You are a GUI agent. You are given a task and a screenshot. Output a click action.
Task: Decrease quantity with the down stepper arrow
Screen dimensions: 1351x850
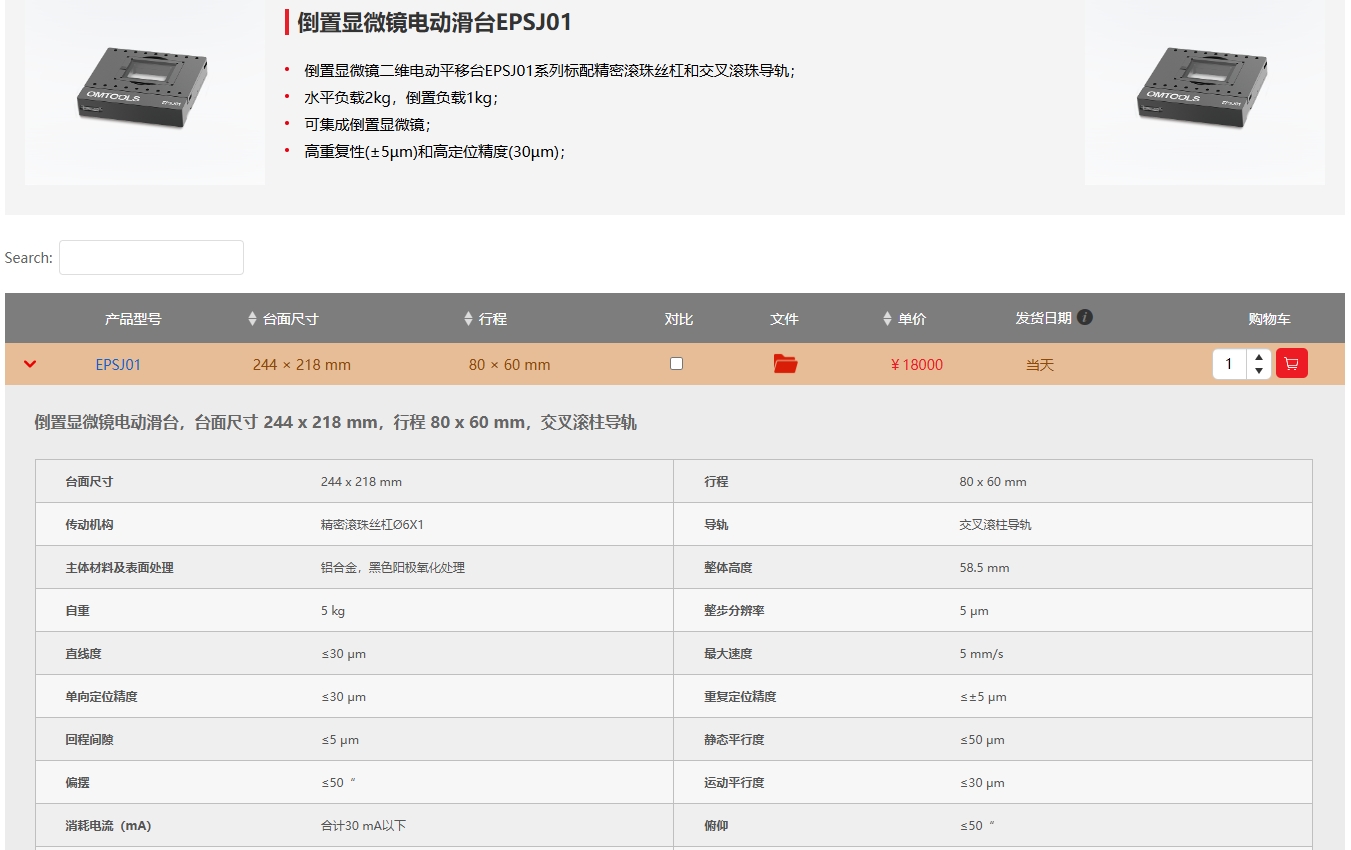(x=1258, y=371)
